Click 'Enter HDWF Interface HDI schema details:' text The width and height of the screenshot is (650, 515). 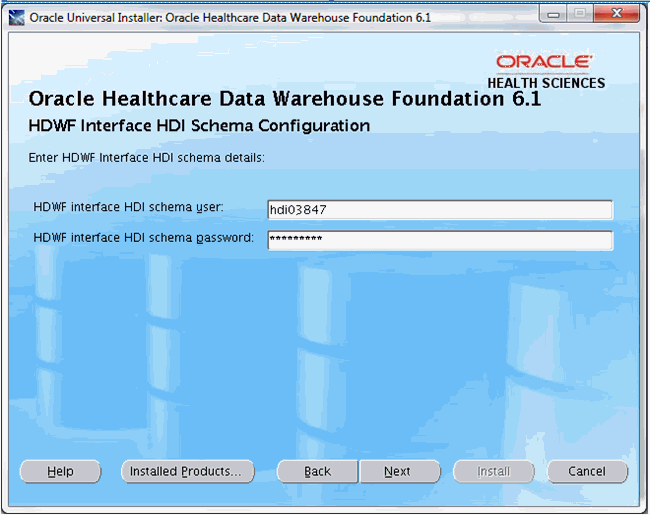(146, 158)
